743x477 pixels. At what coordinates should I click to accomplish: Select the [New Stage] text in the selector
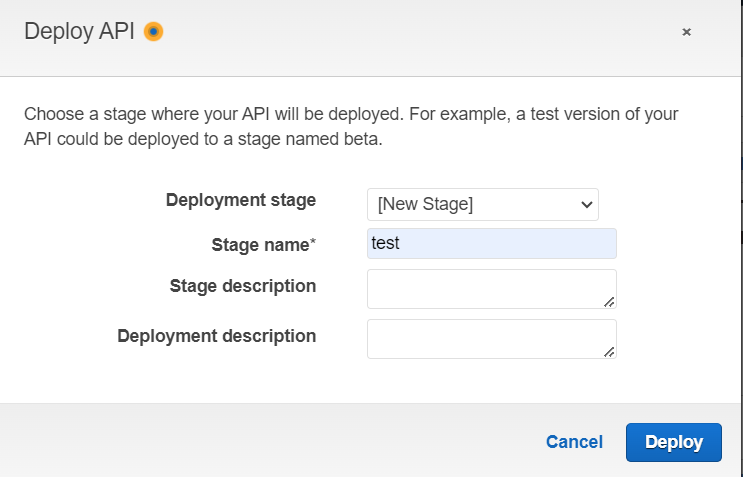pyautogui.click(x=425, y=204)
